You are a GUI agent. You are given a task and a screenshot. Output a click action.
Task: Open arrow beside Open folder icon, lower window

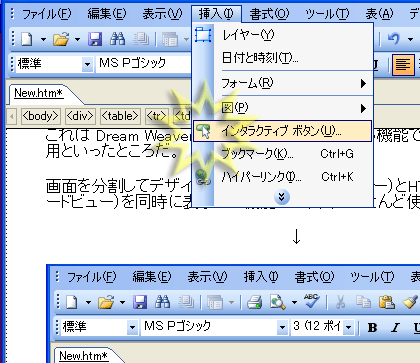point(122,302)
